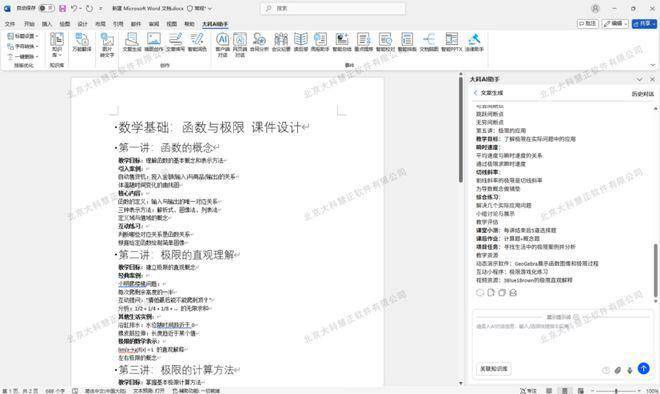Open the 重点提炼 key-point extraction tool

coord(363,42)
